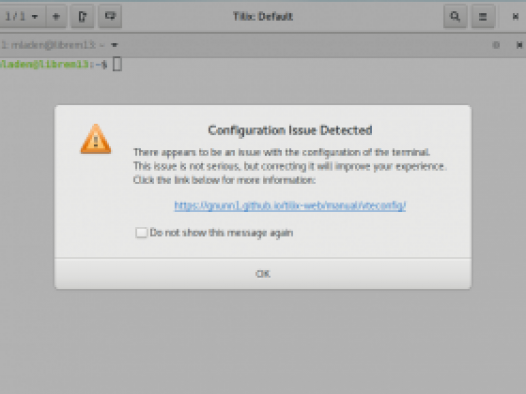Open the terminal search magnifier icon
Viewport: 526px width, 394px height.
point(455,16)
